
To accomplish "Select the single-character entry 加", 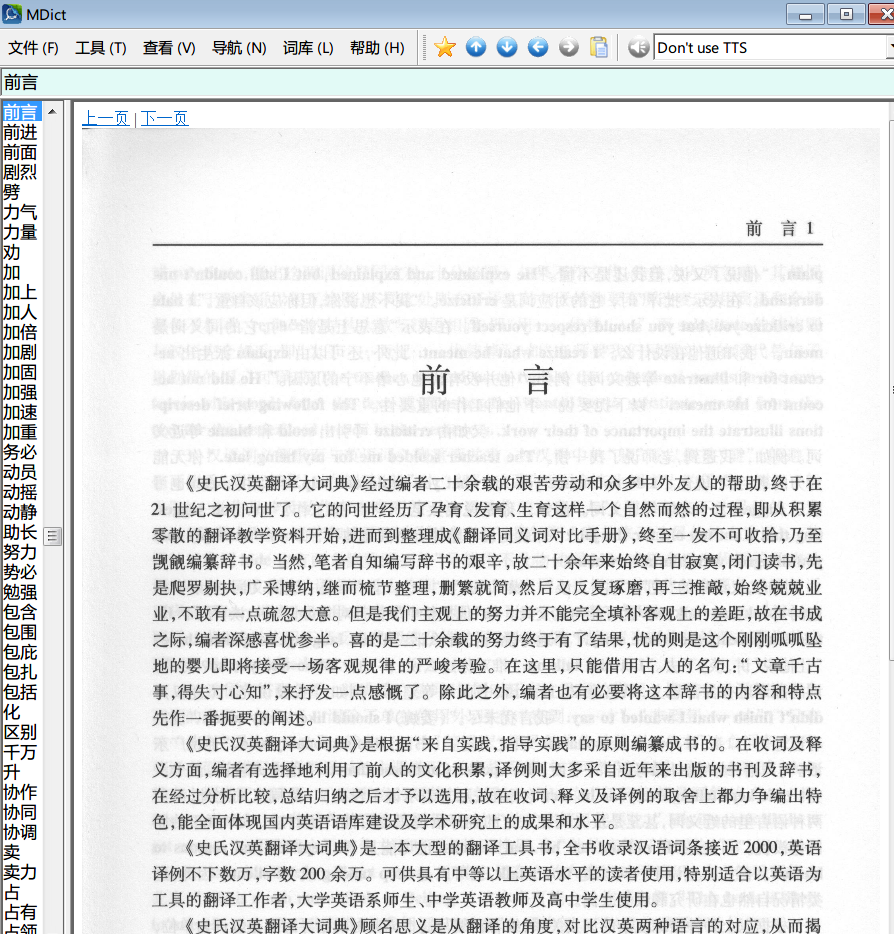I will (x=12, y=272).
